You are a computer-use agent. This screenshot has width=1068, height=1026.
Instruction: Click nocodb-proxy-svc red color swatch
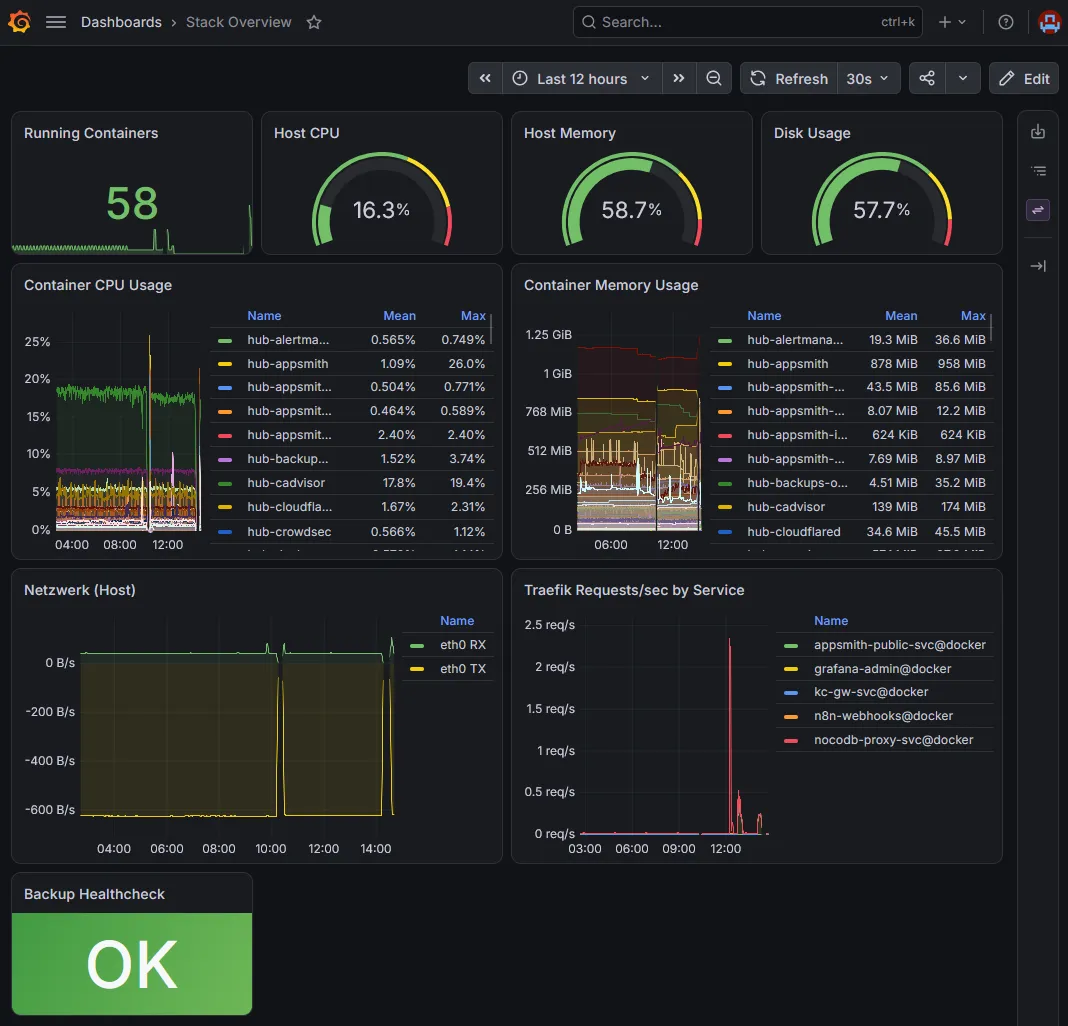point(791,741)
